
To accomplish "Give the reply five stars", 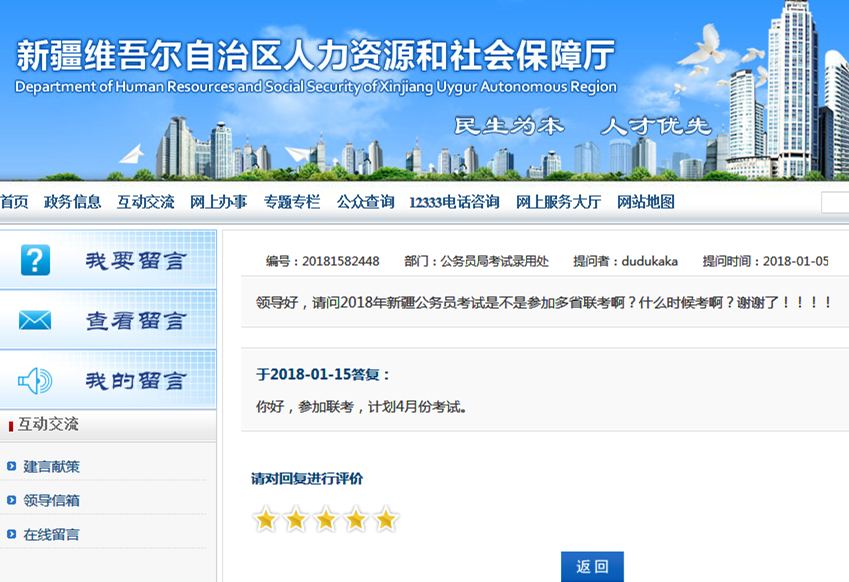I will click(386, 519).
